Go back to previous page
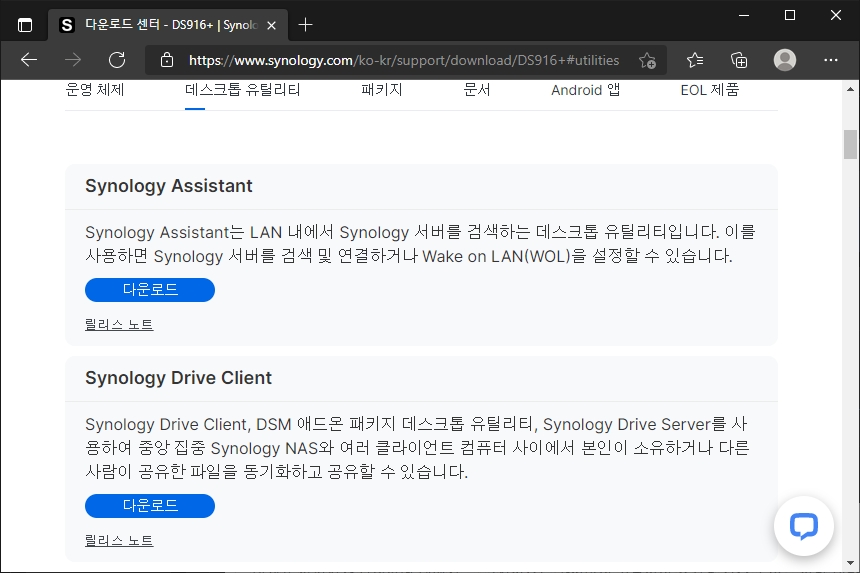 coord(29,60)
